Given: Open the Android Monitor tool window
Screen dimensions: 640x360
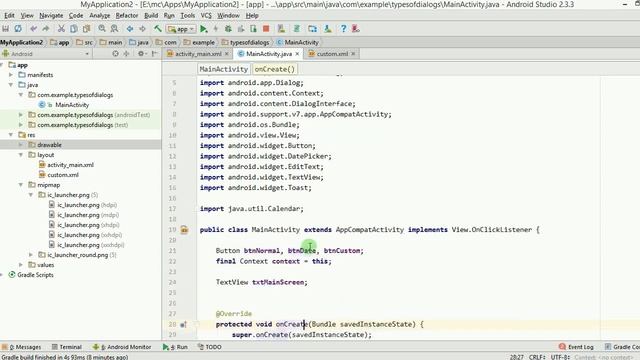Looking at the screenshot, I should pyautogui.click(x=122, y=347).
